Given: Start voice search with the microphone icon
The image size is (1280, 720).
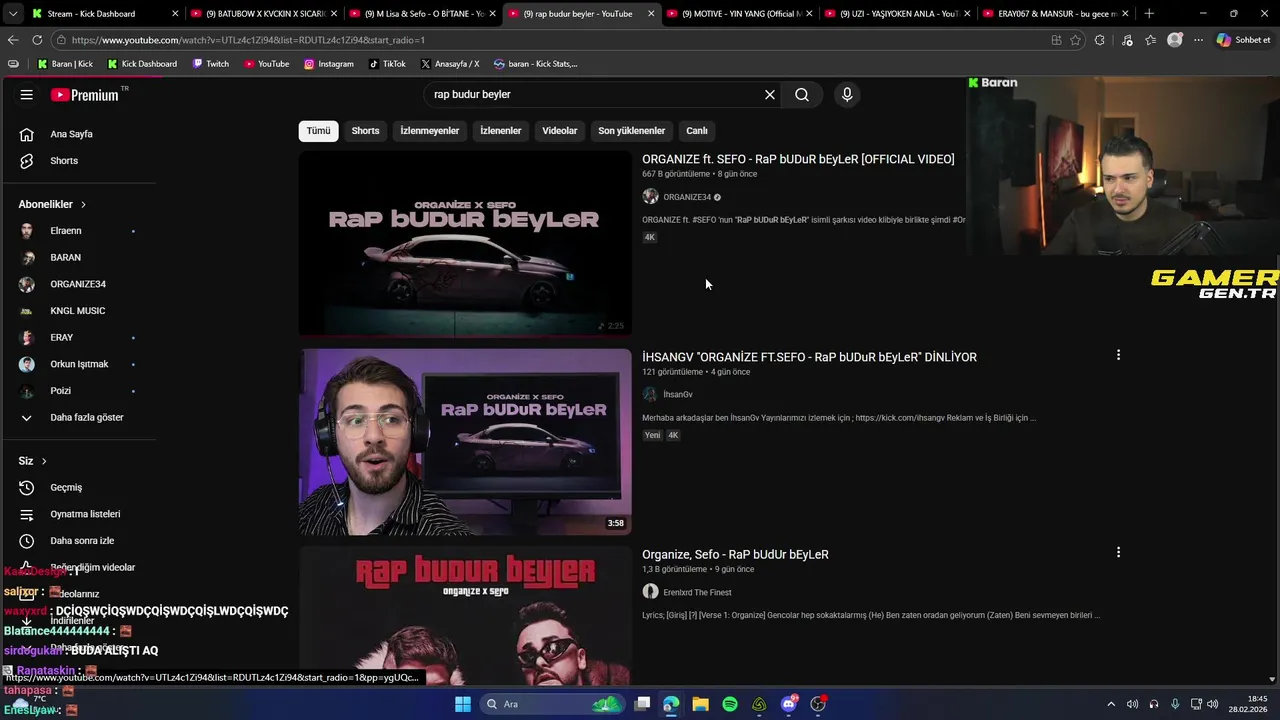Looking at the screenshot, I should click(847, 94).
